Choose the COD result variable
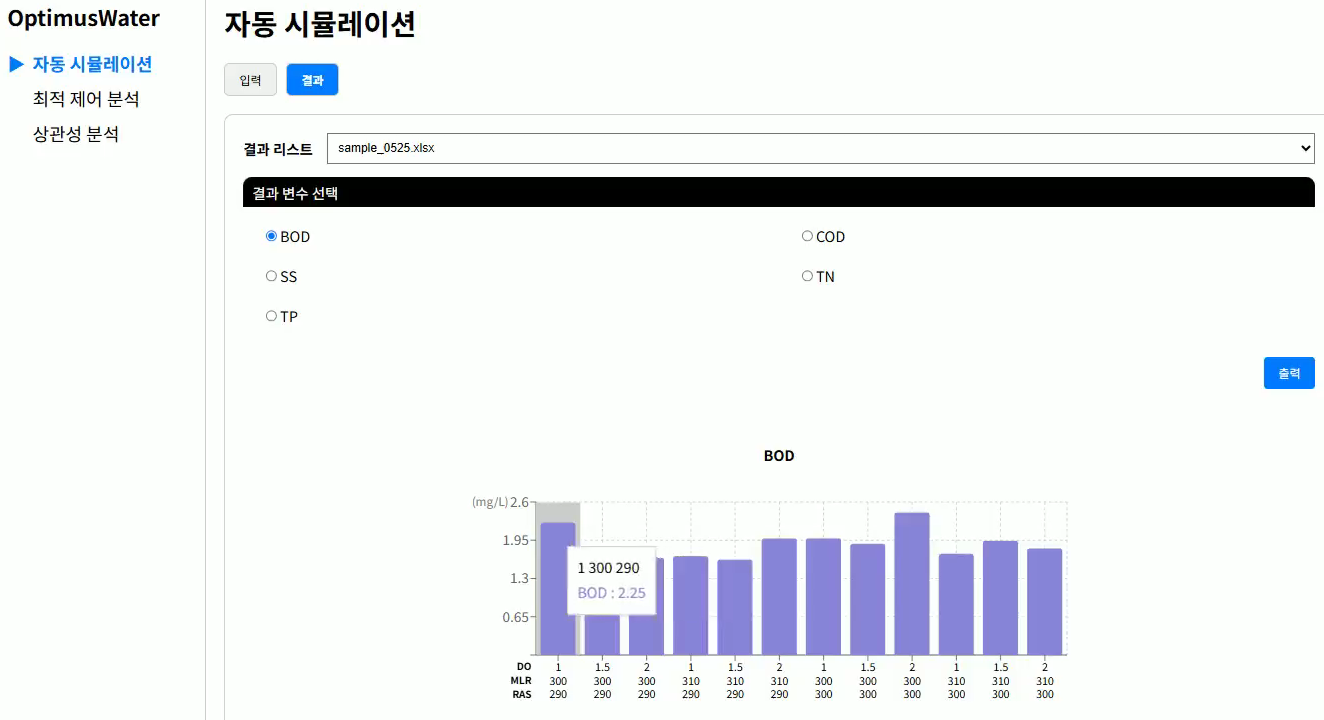Image resolution: width=1324 pixels, height=720 pixels. (x=807, y=237)
